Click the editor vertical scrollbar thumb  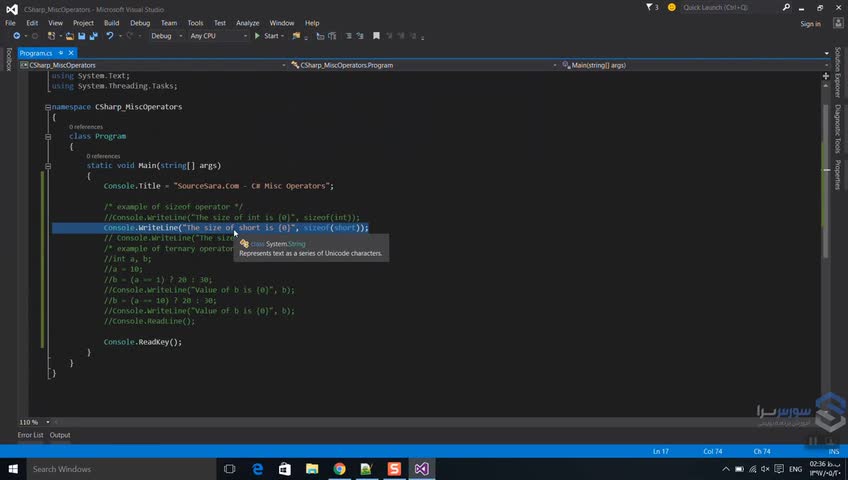point(826,181)
